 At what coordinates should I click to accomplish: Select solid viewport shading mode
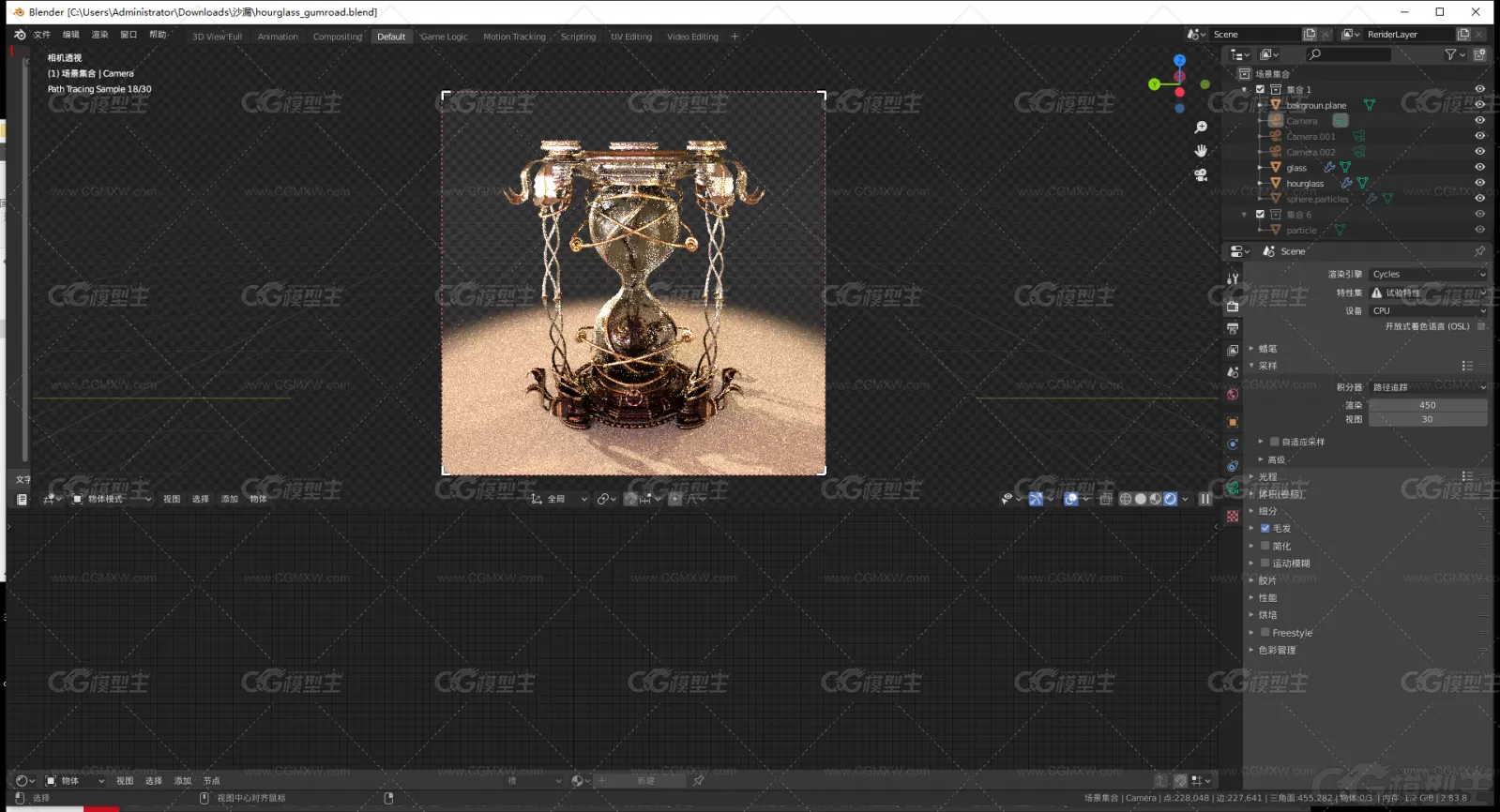[x=1141, y=499]
